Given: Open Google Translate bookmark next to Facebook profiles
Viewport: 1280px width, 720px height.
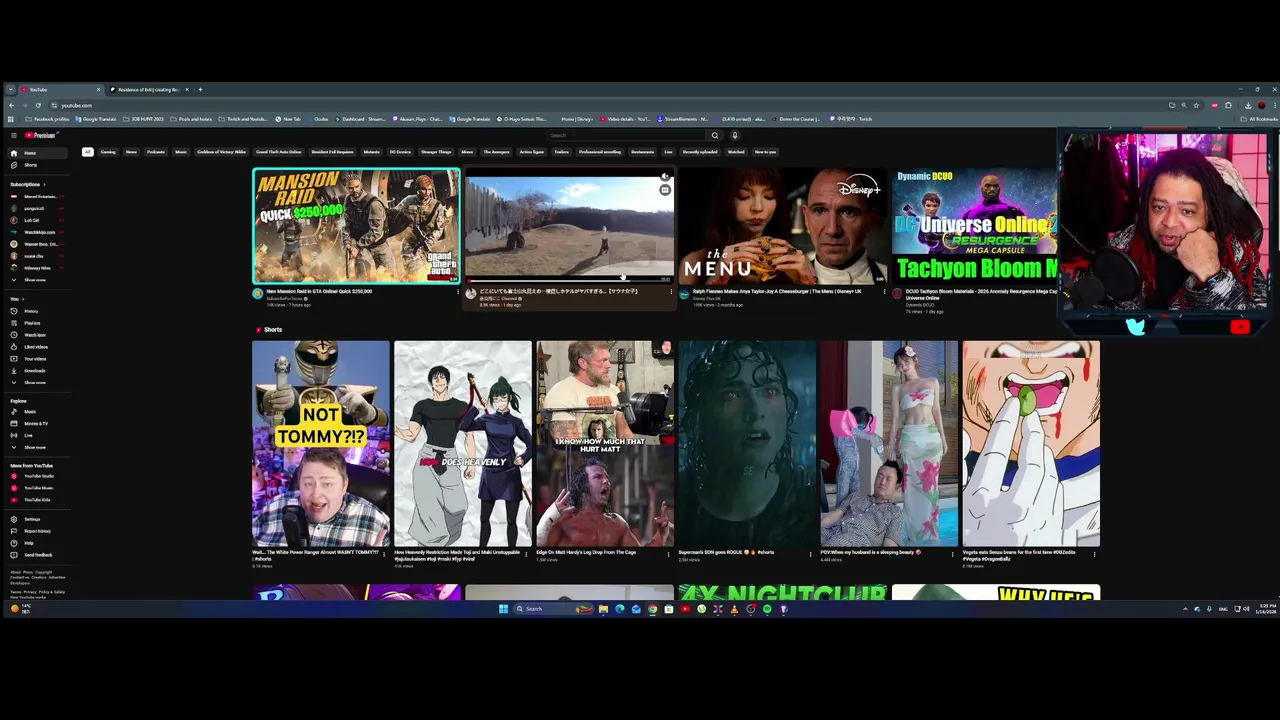Looking at the screenshot, I should (96, 119).
